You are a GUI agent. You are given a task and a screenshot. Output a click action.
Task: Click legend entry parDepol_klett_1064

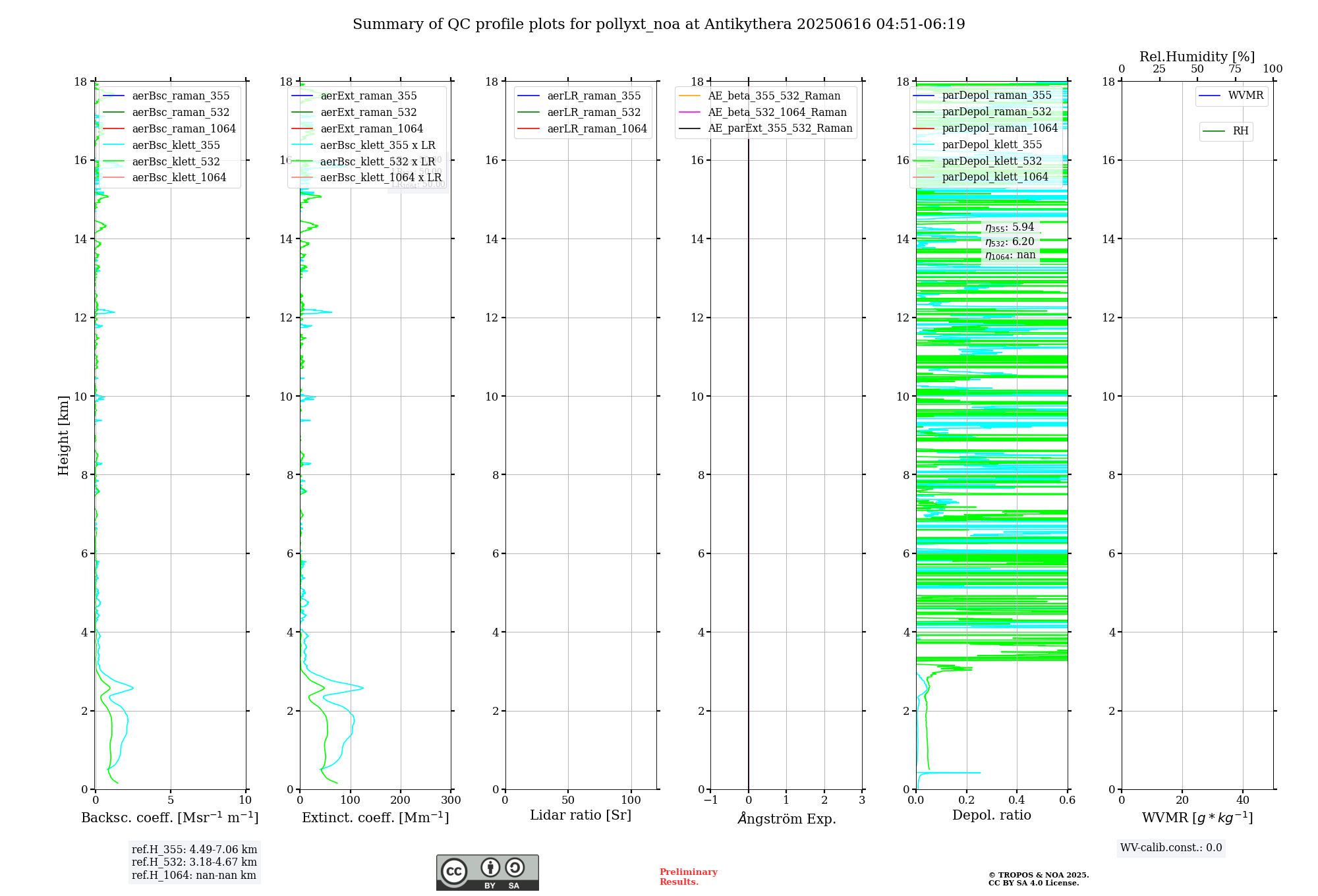click(981, 177)
